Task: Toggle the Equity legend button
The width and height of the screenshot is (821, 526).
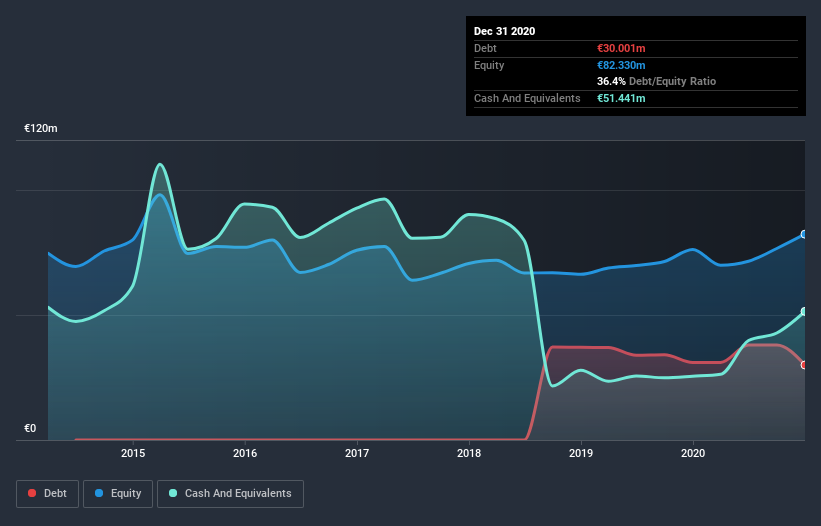Action: [x=118, y=494]
